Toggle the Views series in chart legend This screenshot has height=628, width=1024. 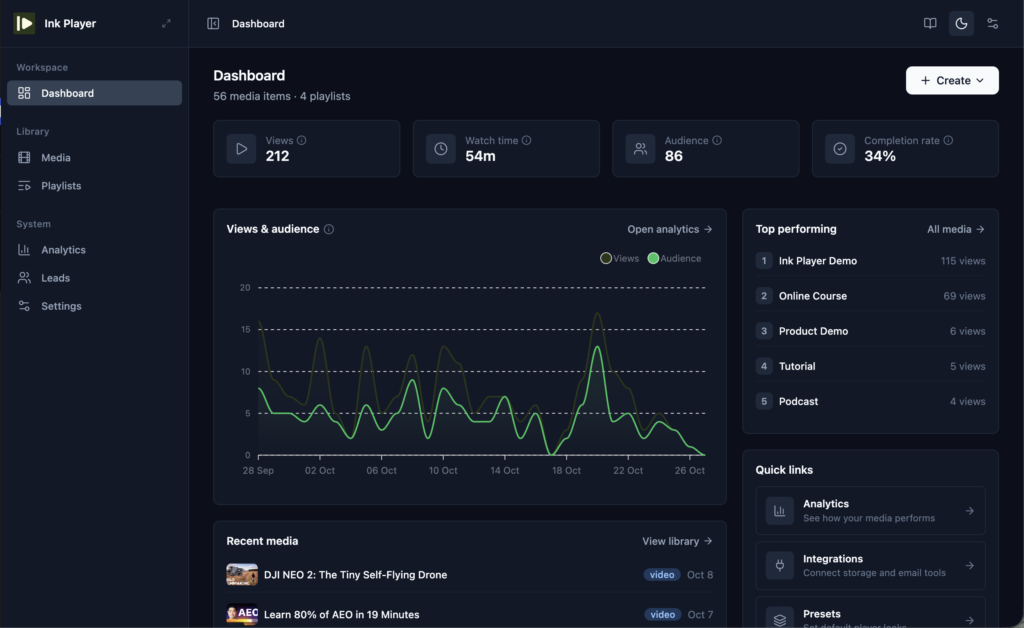pyautogui.click(x=619, y=259)
